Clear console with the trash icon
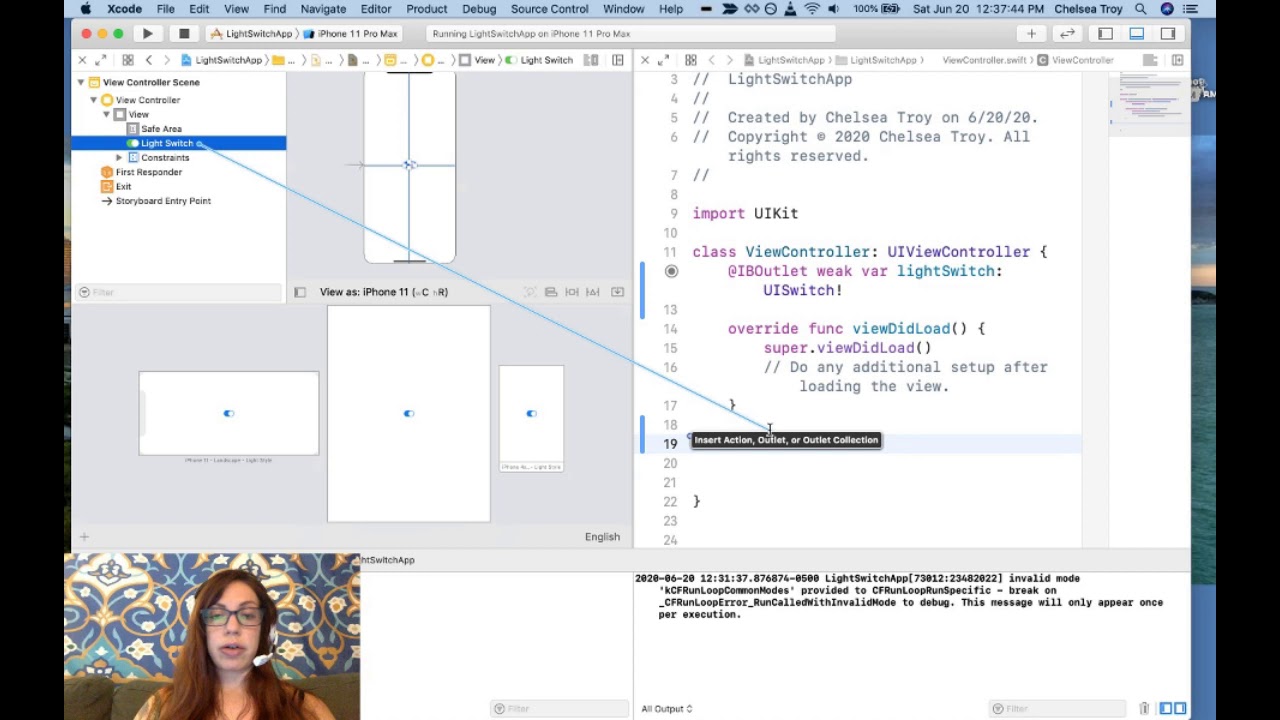 click(x=1144, y=709)
